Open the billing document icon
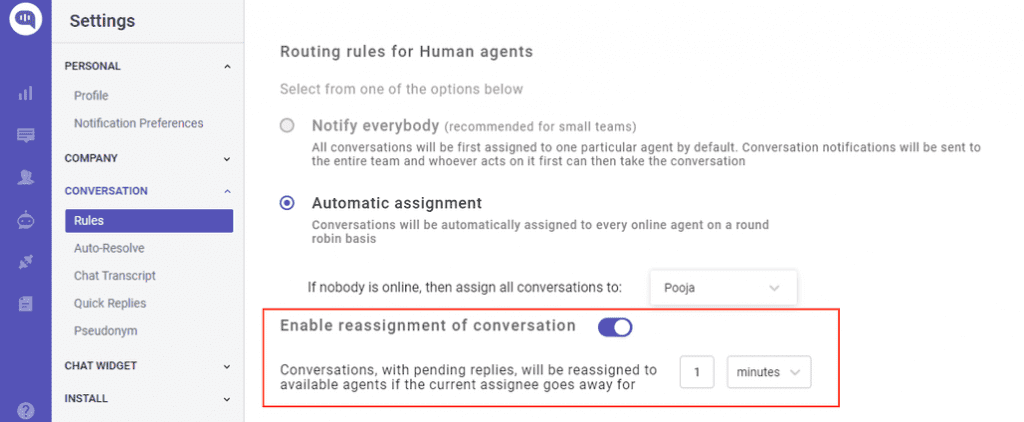 [x=25, y=304]
